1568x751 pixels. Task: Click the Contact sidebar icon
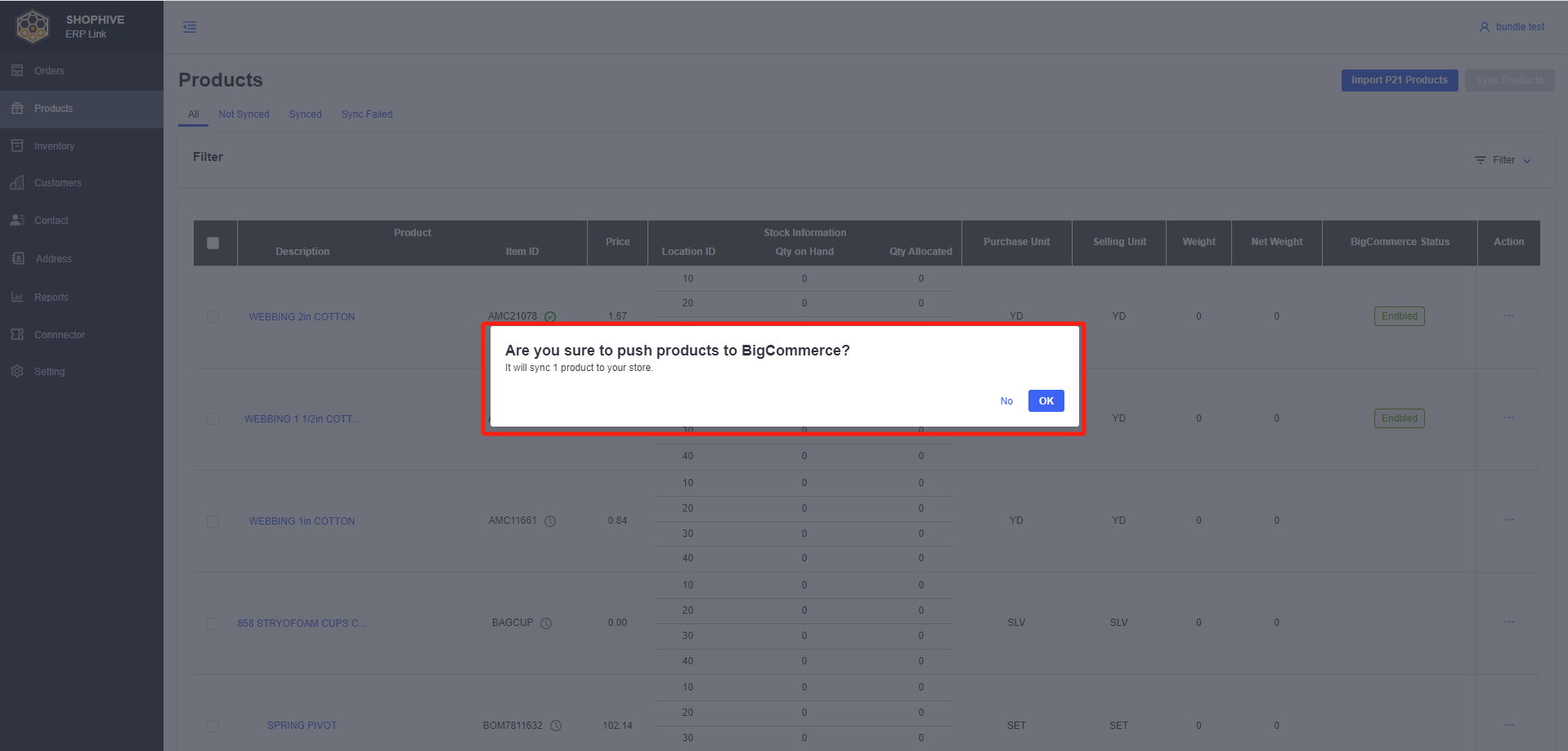[17, 220]
